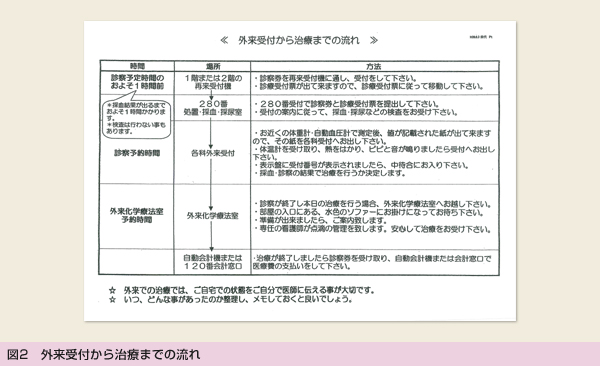The height and width of the screenshot is (366, 600).
Task: Click the 診察予約時間 cell
Action: [137, 153]
